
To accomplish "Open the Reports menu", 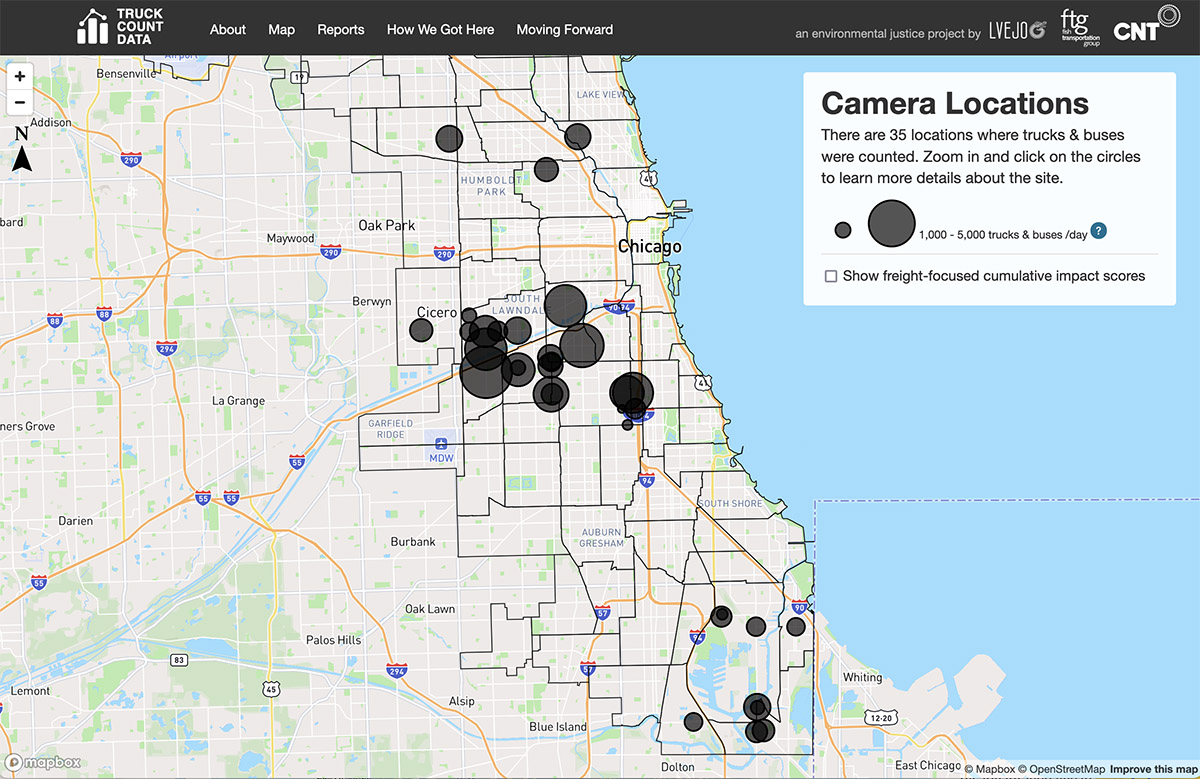I will [341, 29].
